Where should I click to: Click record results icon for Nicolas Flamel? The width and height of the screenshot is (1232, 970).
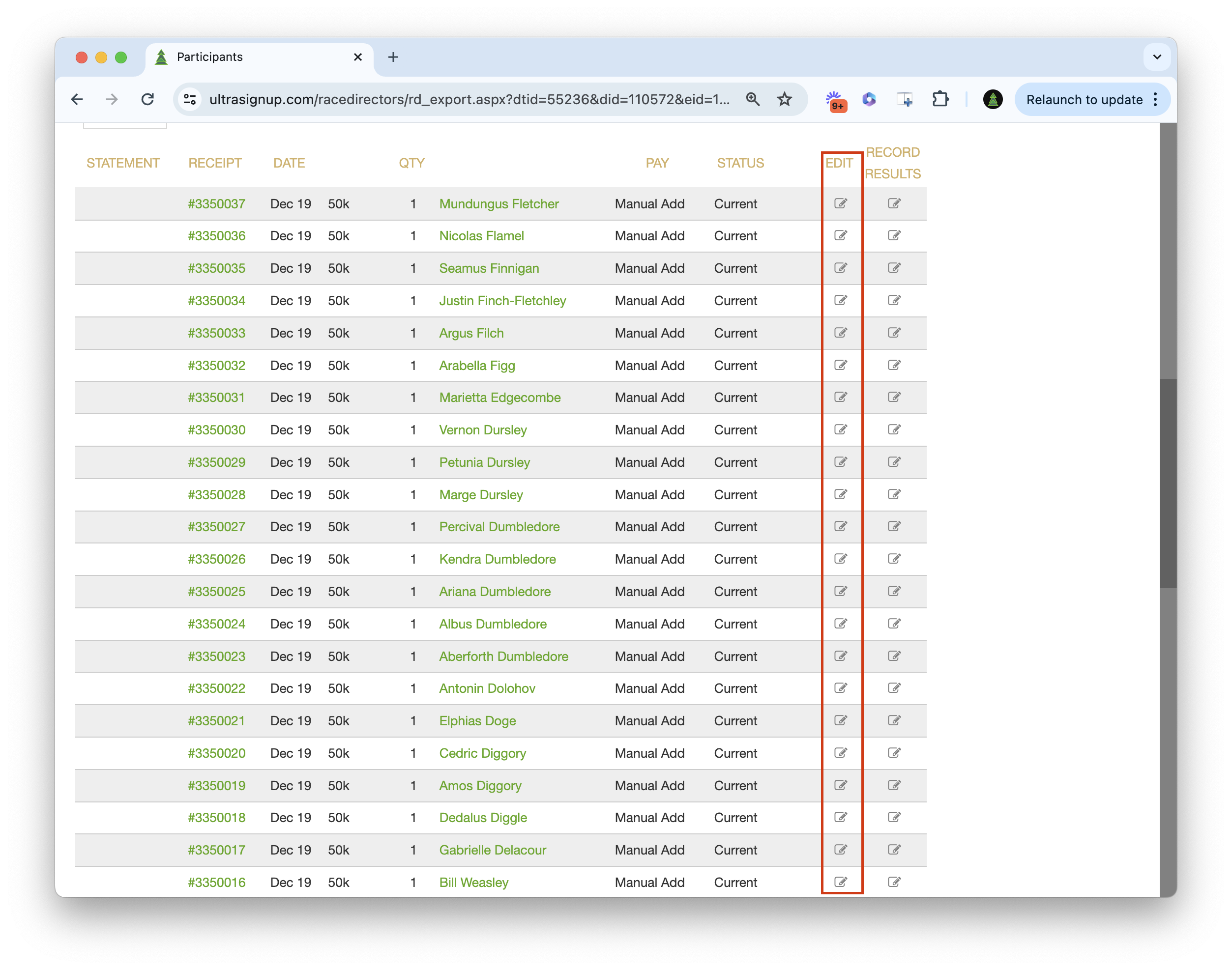click(x=894, y=236)
